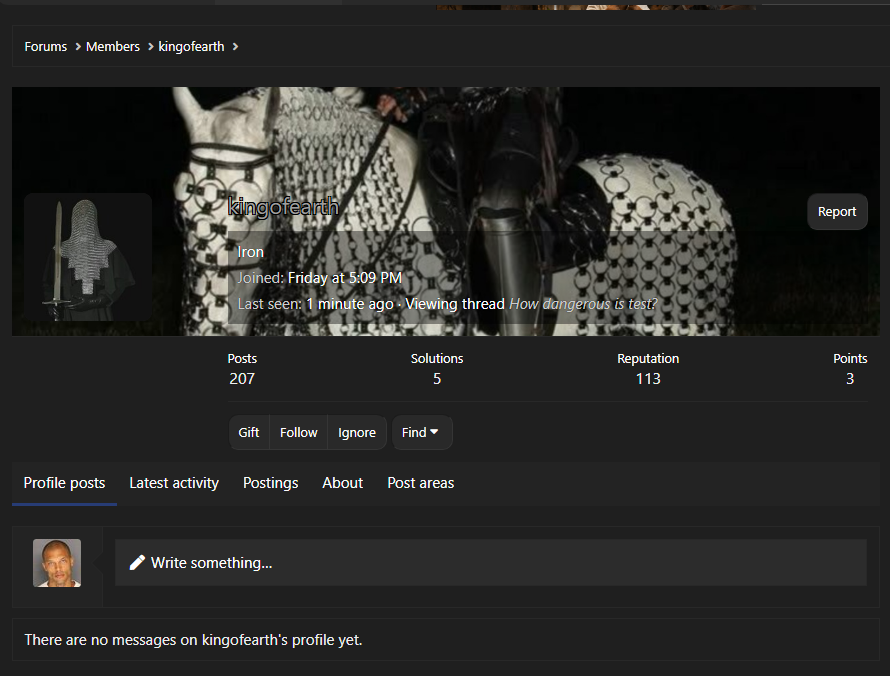Image resolution: width=890 pixels, height=676 pixels.
Task: Follow kingofearth
Action: (x=299, y=433)
